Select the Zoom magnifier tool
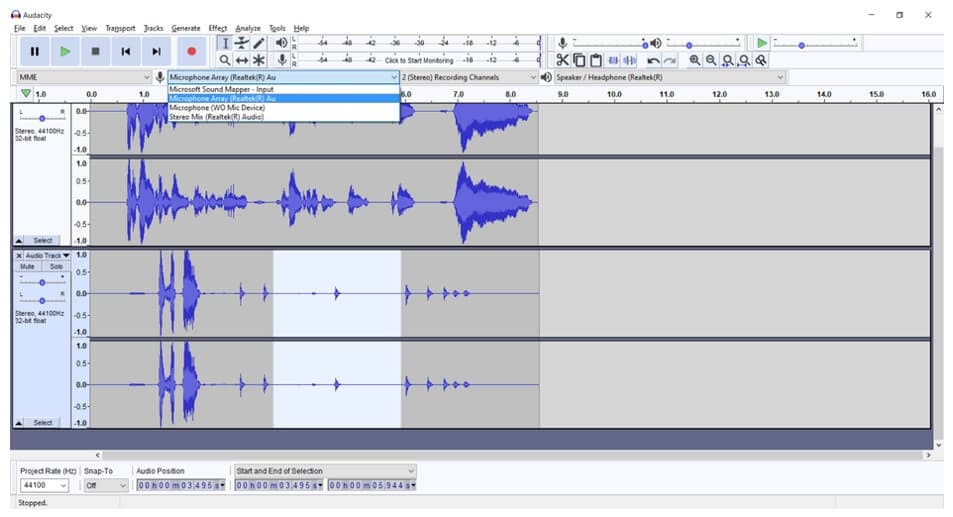Viewport: 953px width, 517px height. 225,60
